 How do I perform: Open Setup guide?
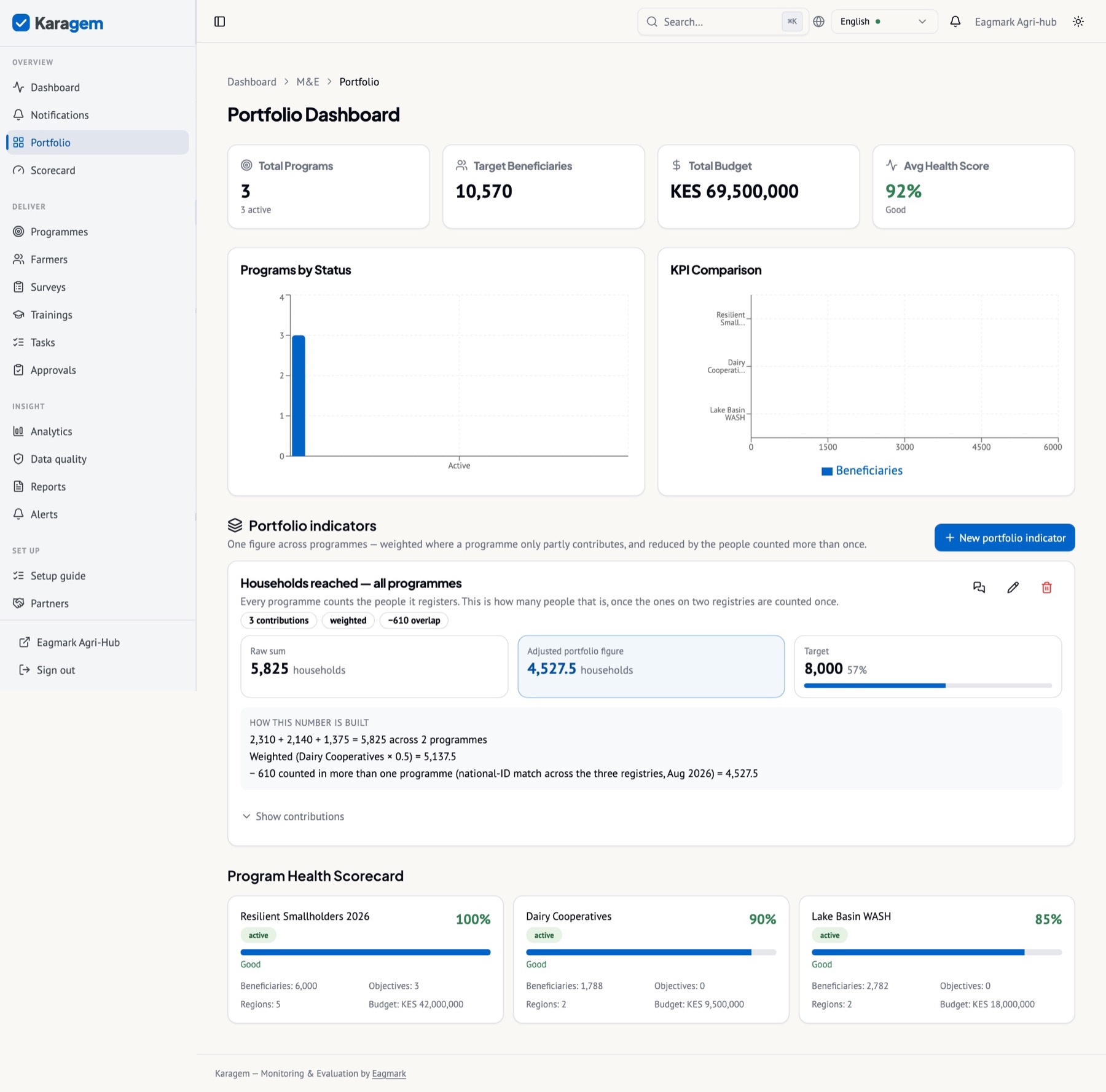point(98,576)
